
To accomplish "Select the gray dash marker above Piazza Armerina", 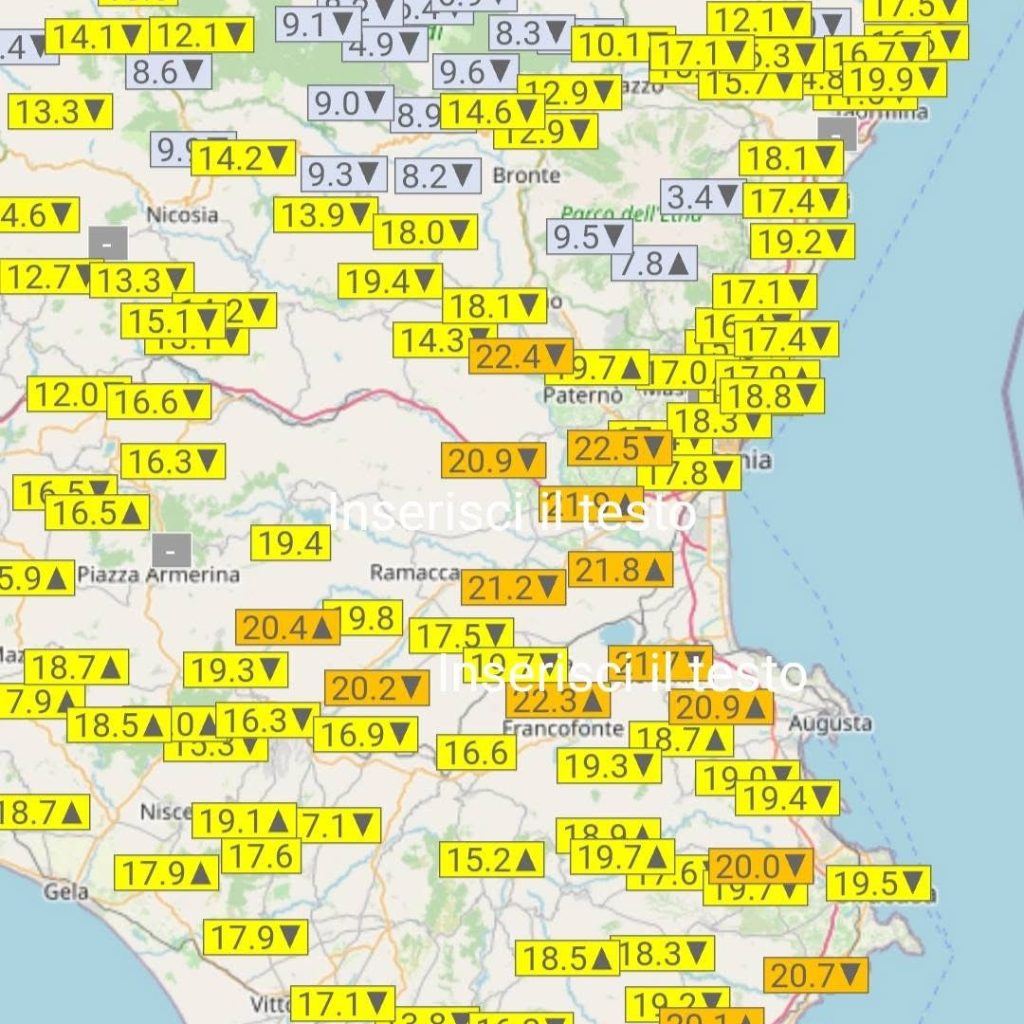I will [172, 549].
